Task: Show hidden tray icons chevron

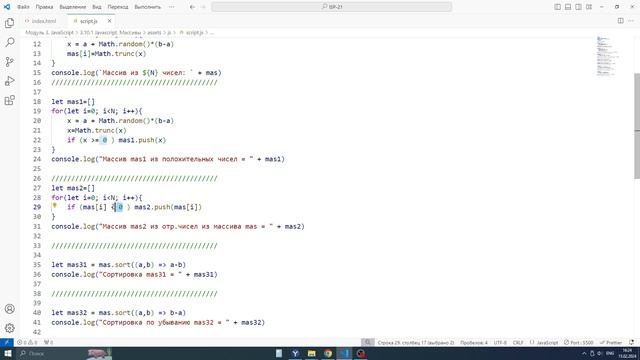Action: (584, 353)
